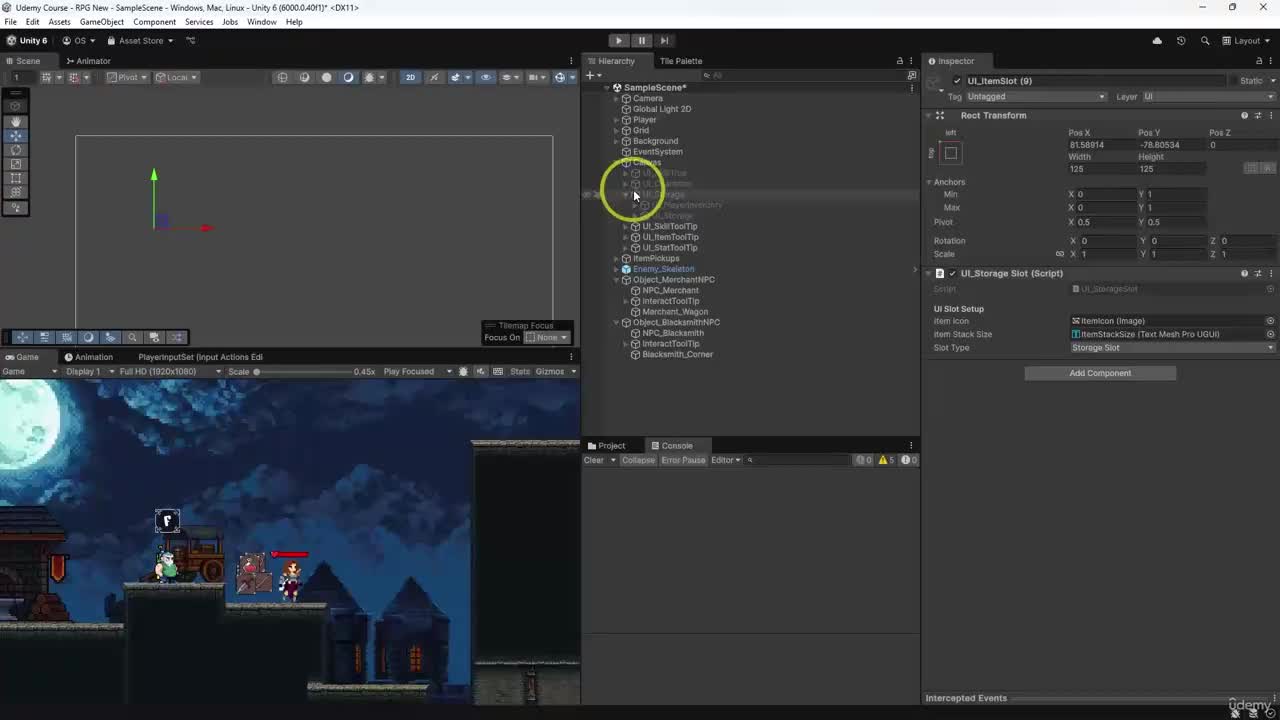
Task: Open the Play Focused dropdown in Game view
Action: [415, 372]
